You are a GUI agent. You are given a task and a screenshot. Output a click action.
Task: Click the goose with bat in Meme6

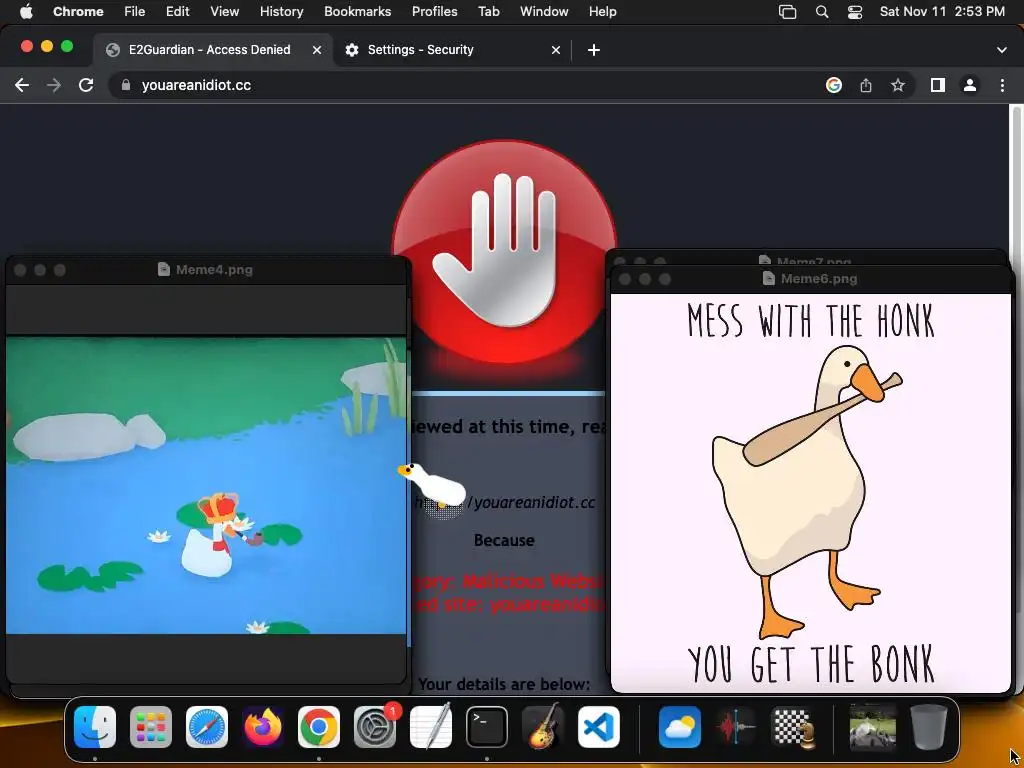[808, 491]
